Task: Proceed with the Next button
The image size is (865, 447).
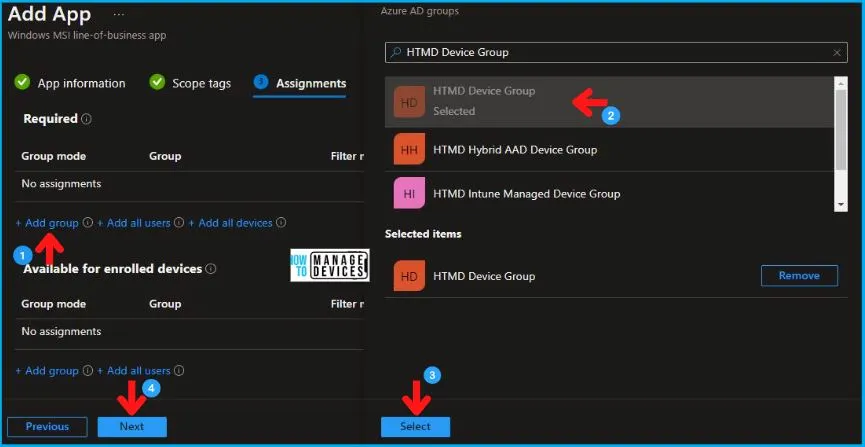Action: (x=132, y=427)
